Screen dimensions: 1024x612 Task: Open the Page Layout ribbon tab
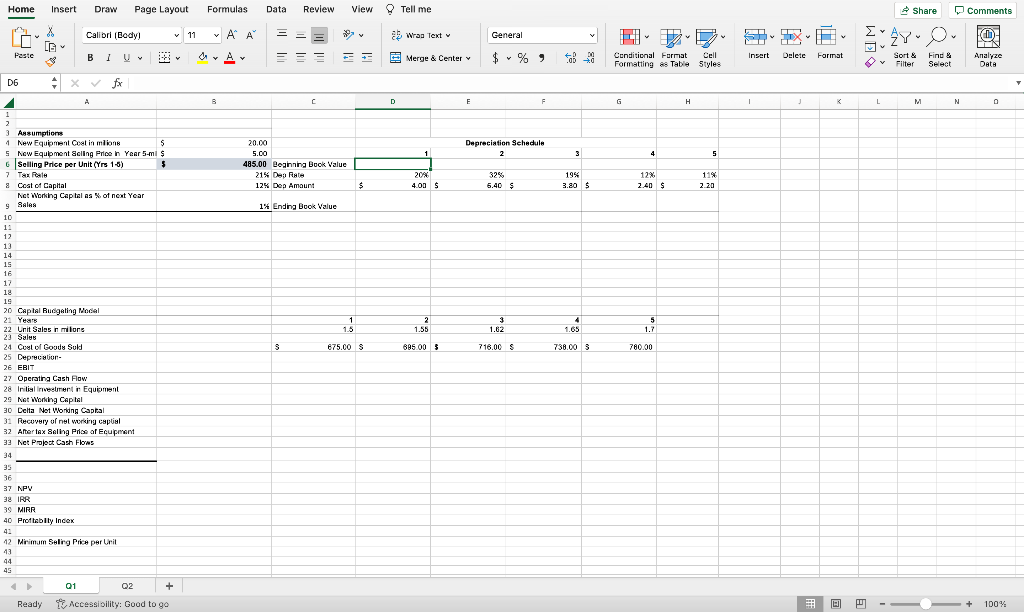[161, 9]
